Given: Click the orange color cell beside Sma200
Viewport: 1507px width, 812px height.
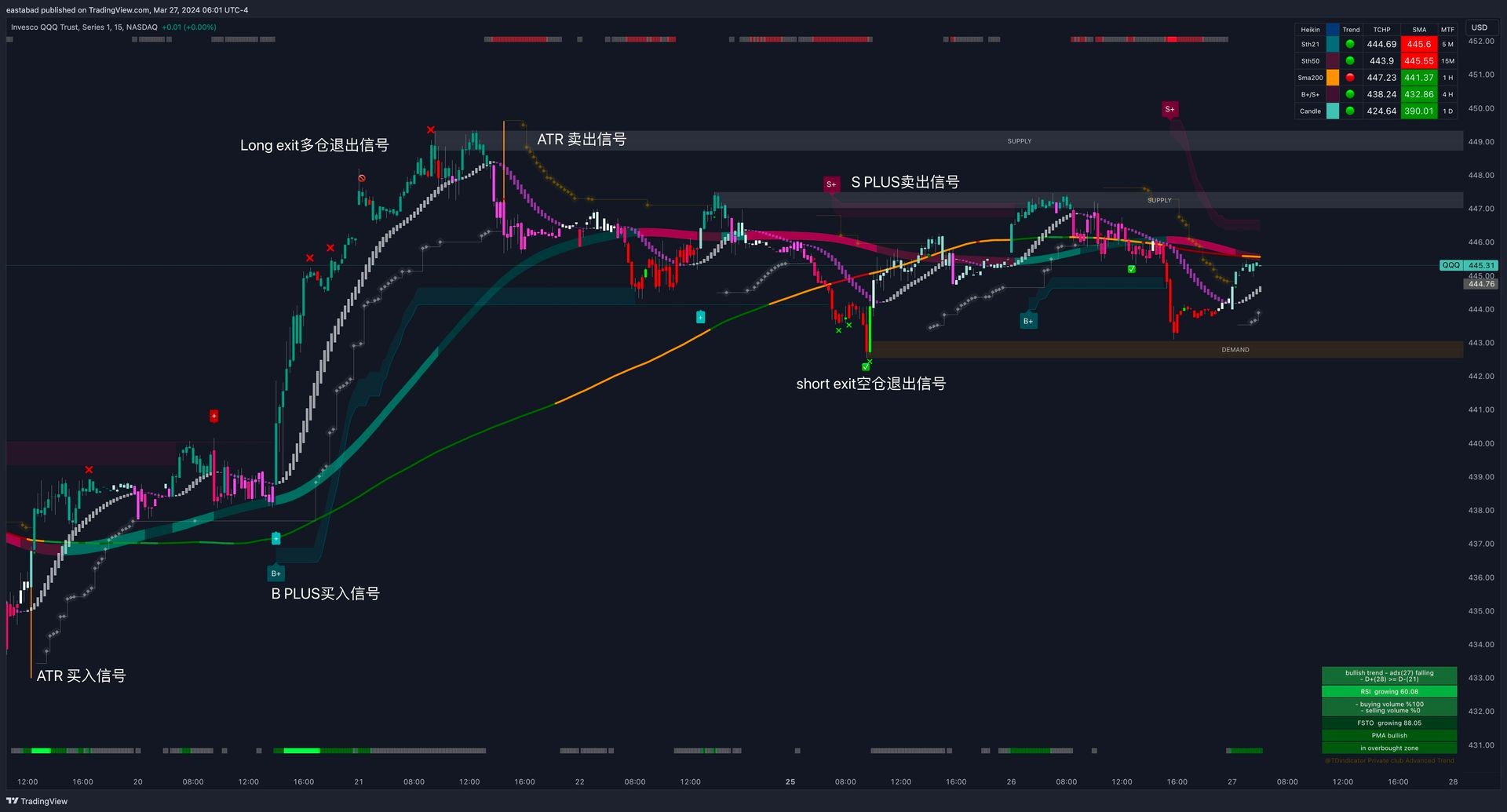Looking at the screenshot, I should 1333,78.
